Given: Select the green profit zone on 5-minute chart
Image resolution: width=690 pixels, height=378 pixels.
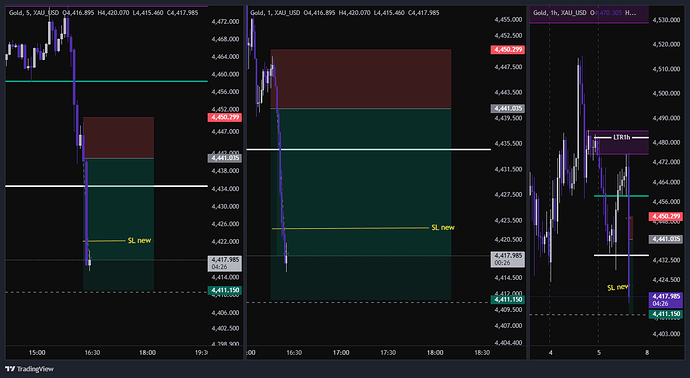Looking at the screenshot, I should click(x=118, y=224).
